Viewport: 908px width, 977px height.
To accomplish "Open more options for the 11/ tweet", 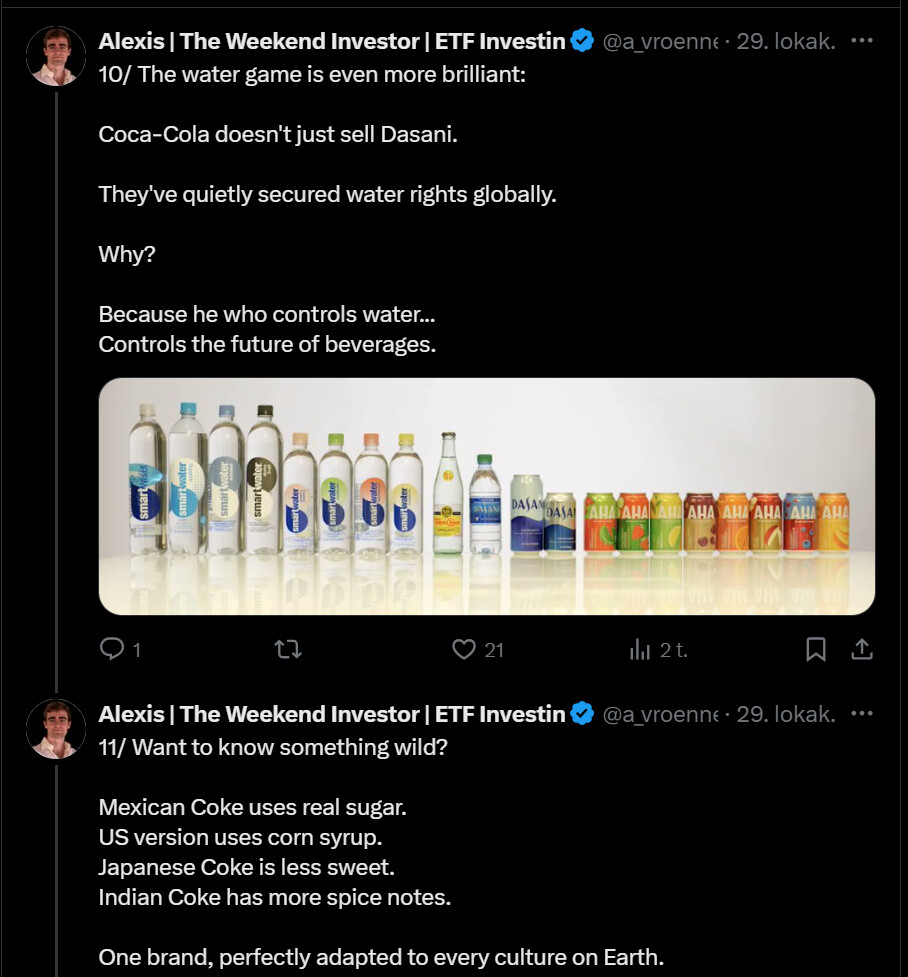I will coord(861,714).
